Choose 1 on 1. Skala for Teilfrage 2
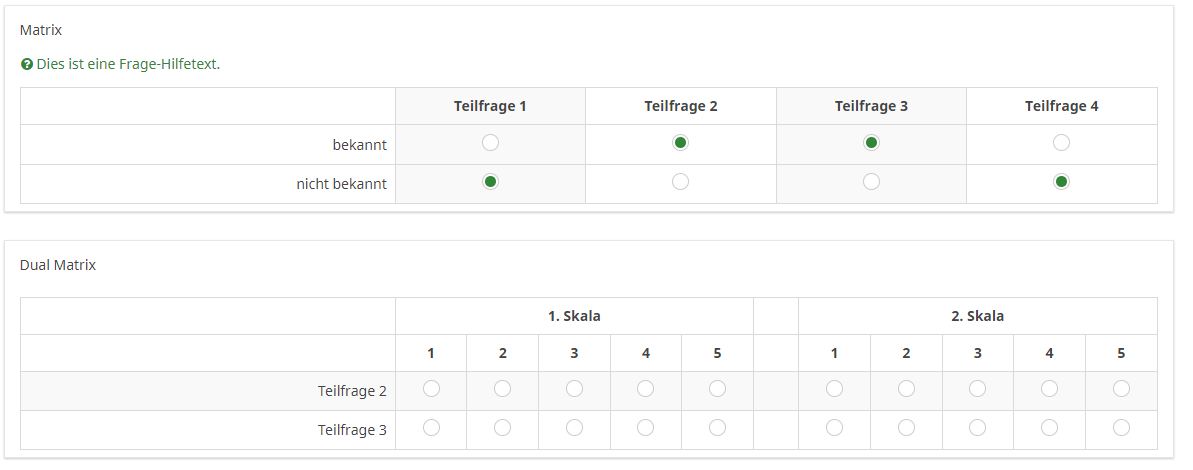This screenshot has width=1193, height=470. (x=431, y=388)
